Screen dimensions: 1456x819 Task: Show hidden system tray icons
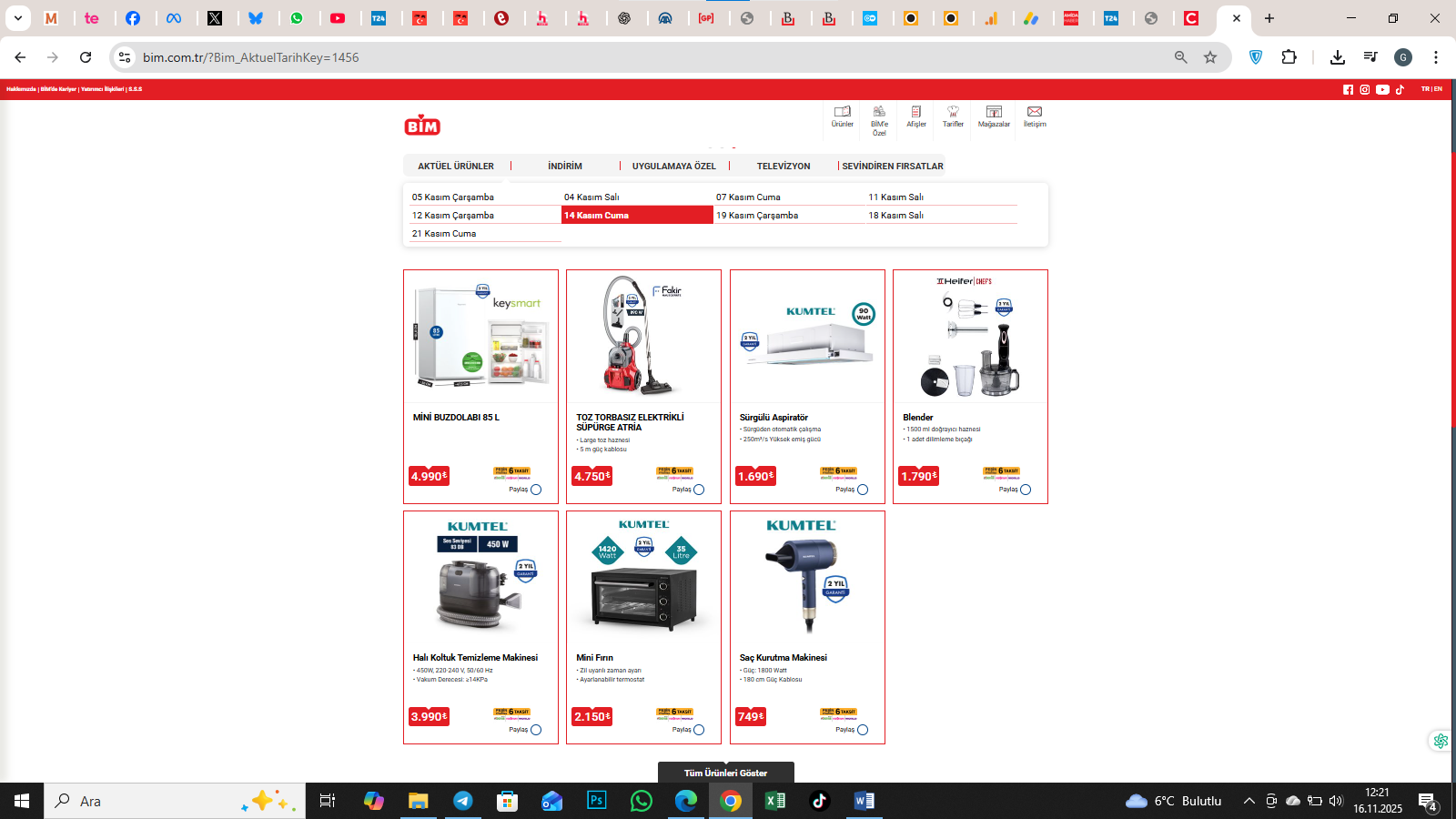pyautogui.click(x=1249, y=801)
